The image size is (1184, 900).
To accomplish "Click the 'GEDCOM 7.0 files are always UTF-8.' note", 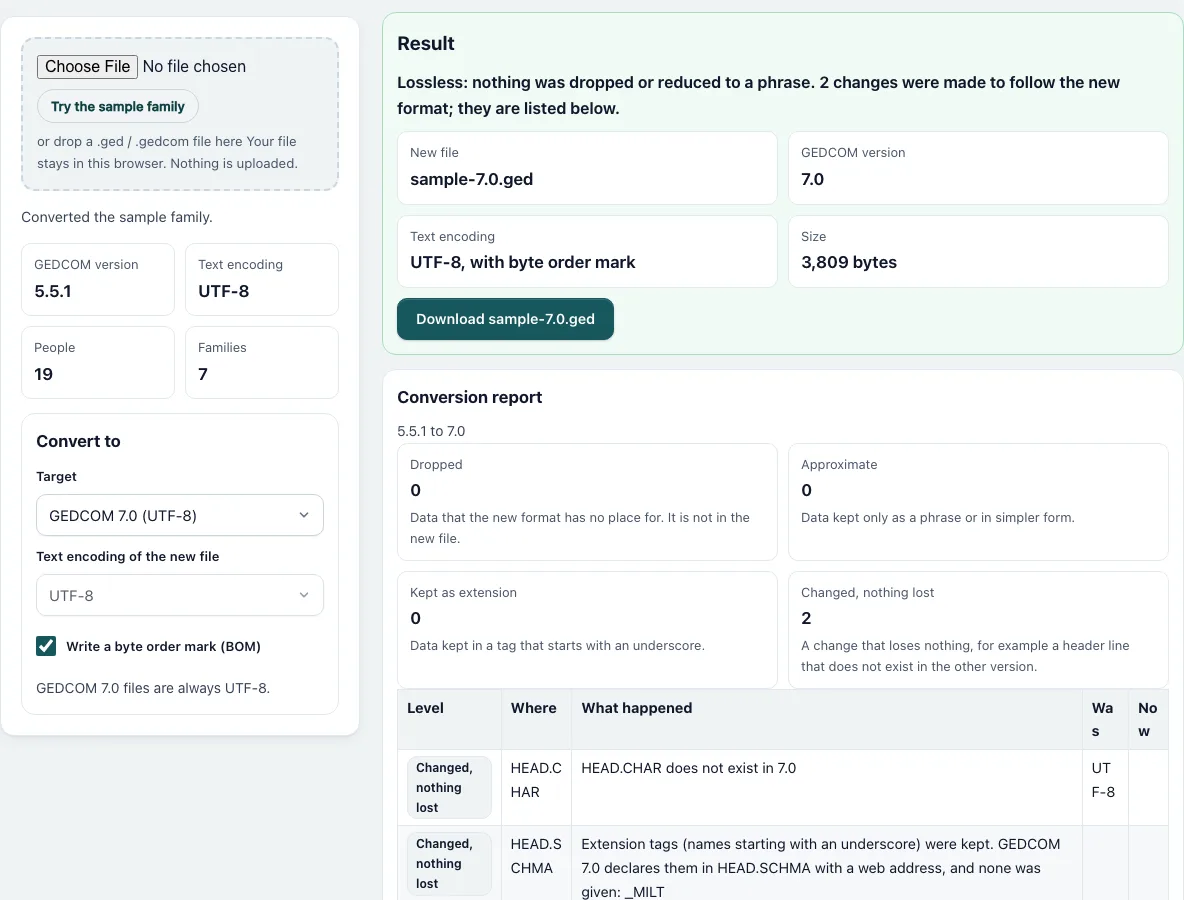I will (x=153, y=689).
